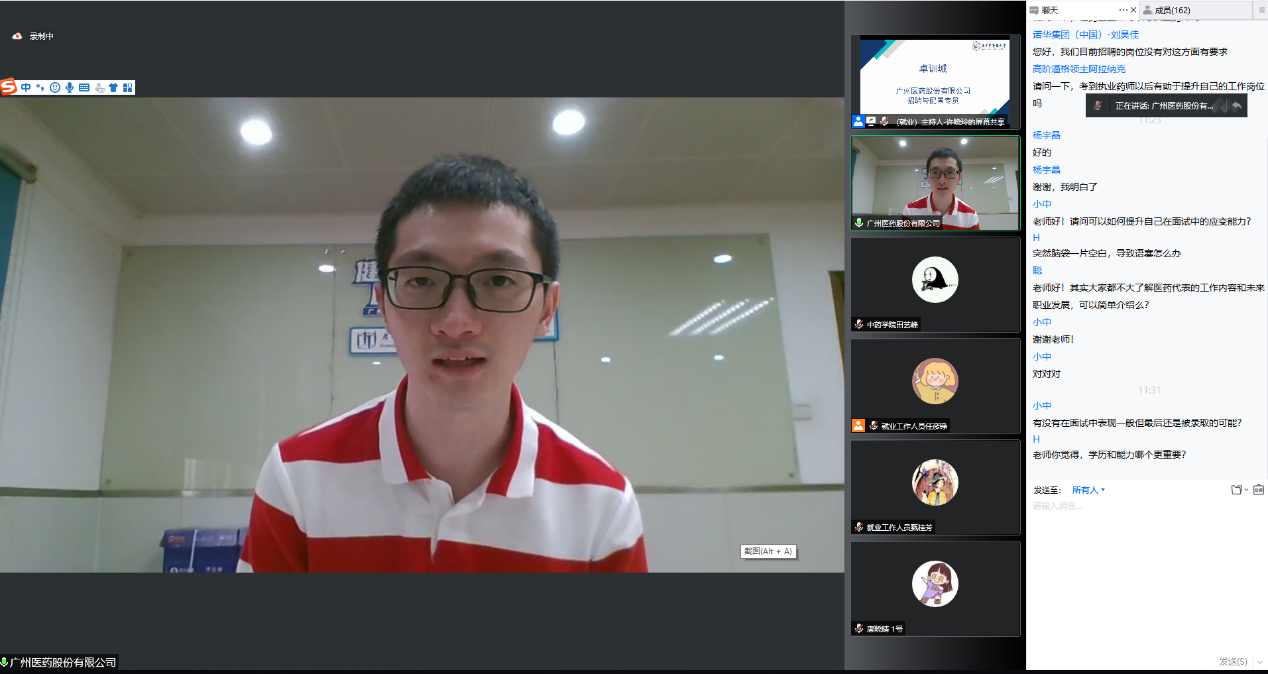The height and width of the screenshot is (674, 1268).
Task: Click the Sogou input method logo
Action: (x=9, y=88)
